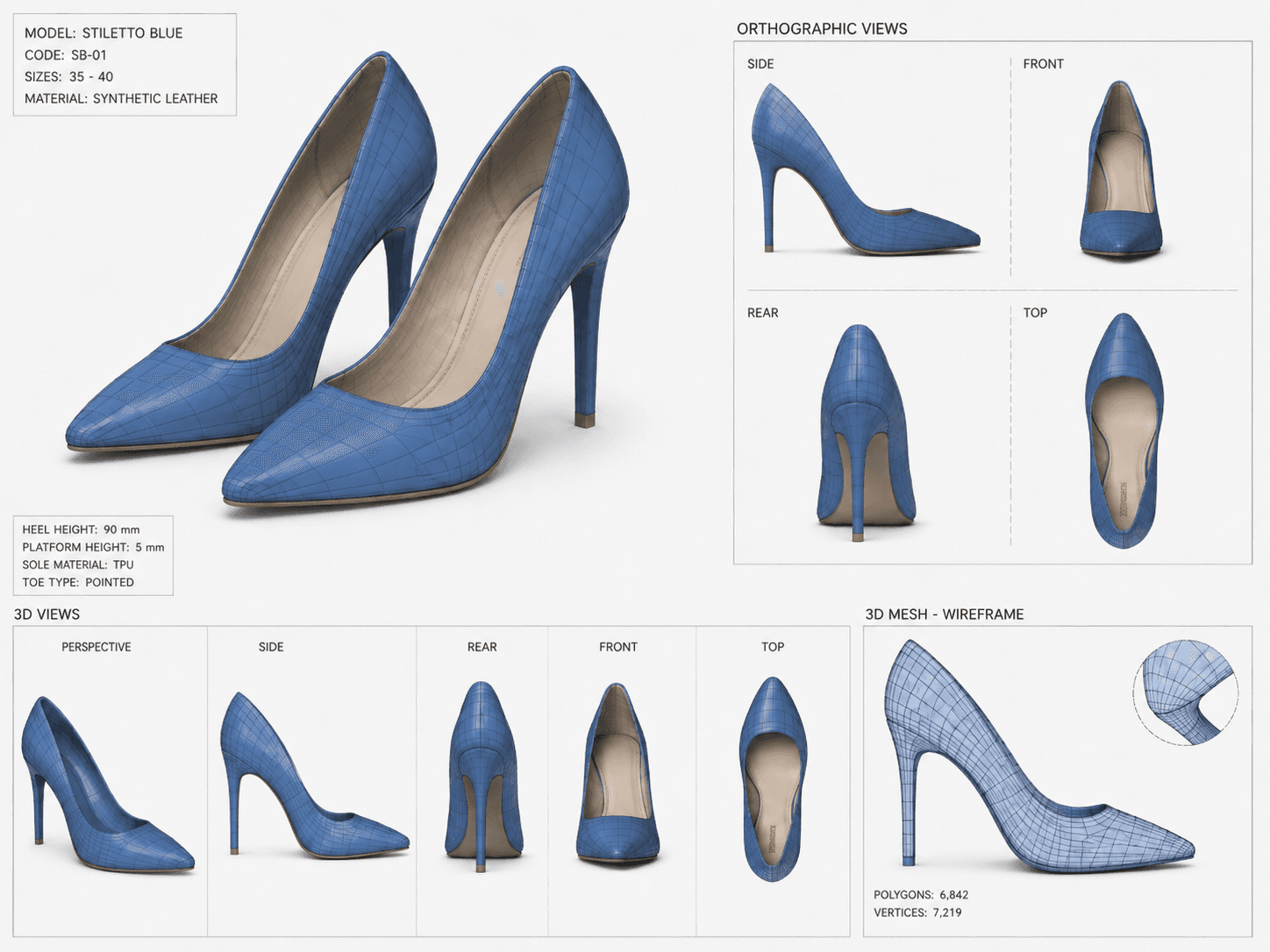Click the 'CODE: SB-01' line
The width and height of the screenshot is (1270, 952).
(66, 55)
